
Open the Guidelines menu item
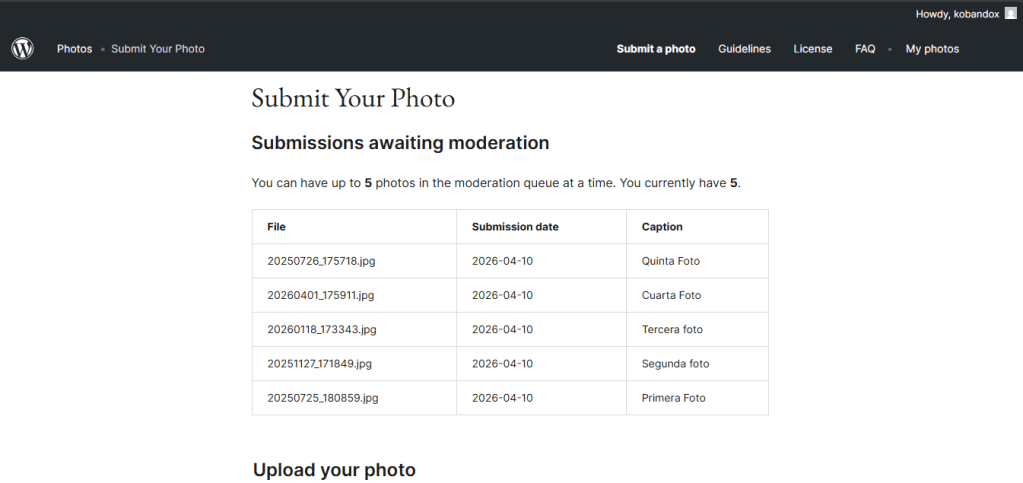(744, 49)
